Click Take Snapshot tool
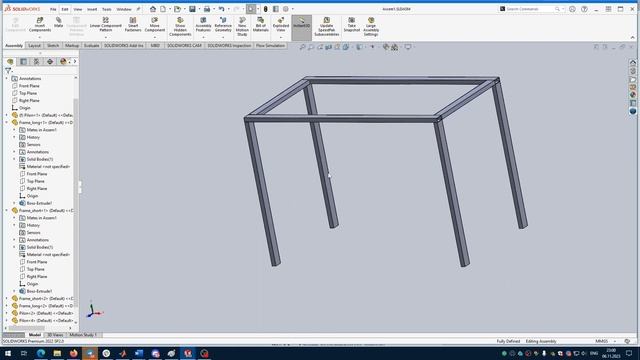This screenshot has width=640, height=360. coord(351,24)
